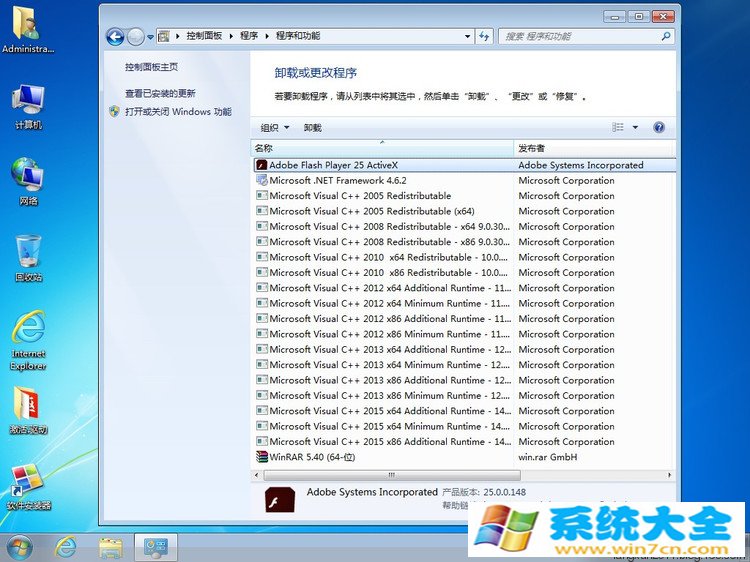This screenshot has height=562, width=750.
Task: Open Windows Explorer from the taskbar
Action: [110, 548]
